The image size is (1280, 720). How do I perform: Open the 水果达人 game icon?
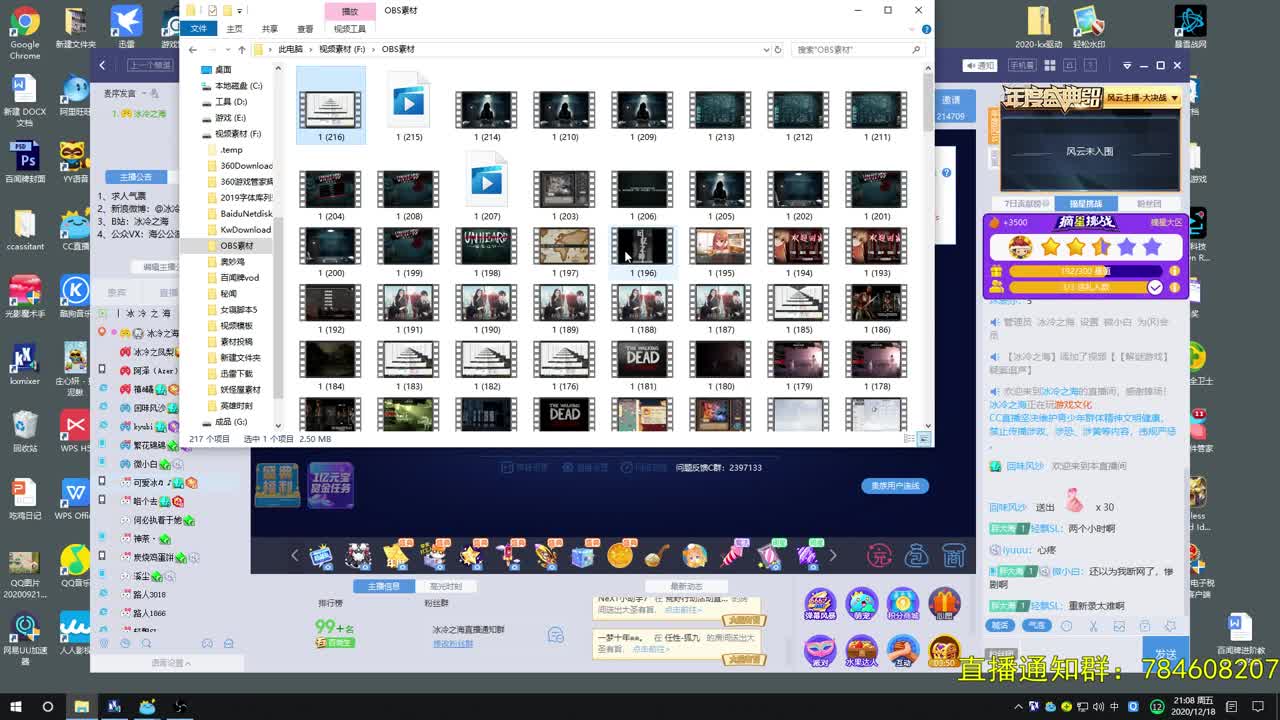pyautogui.click(x=861, y=652)
